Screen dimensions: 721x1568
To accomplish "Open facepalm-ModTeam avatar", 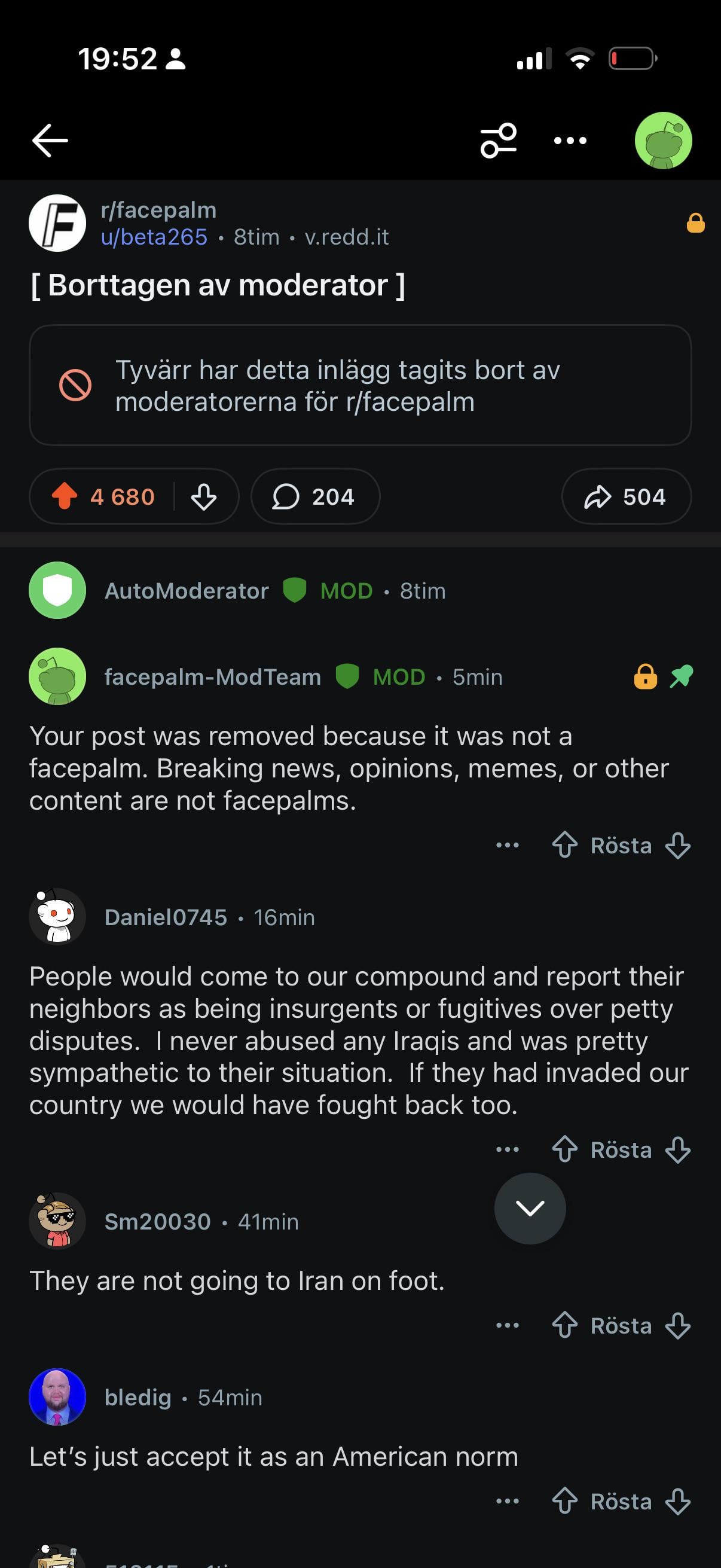I will coord(57,676).
